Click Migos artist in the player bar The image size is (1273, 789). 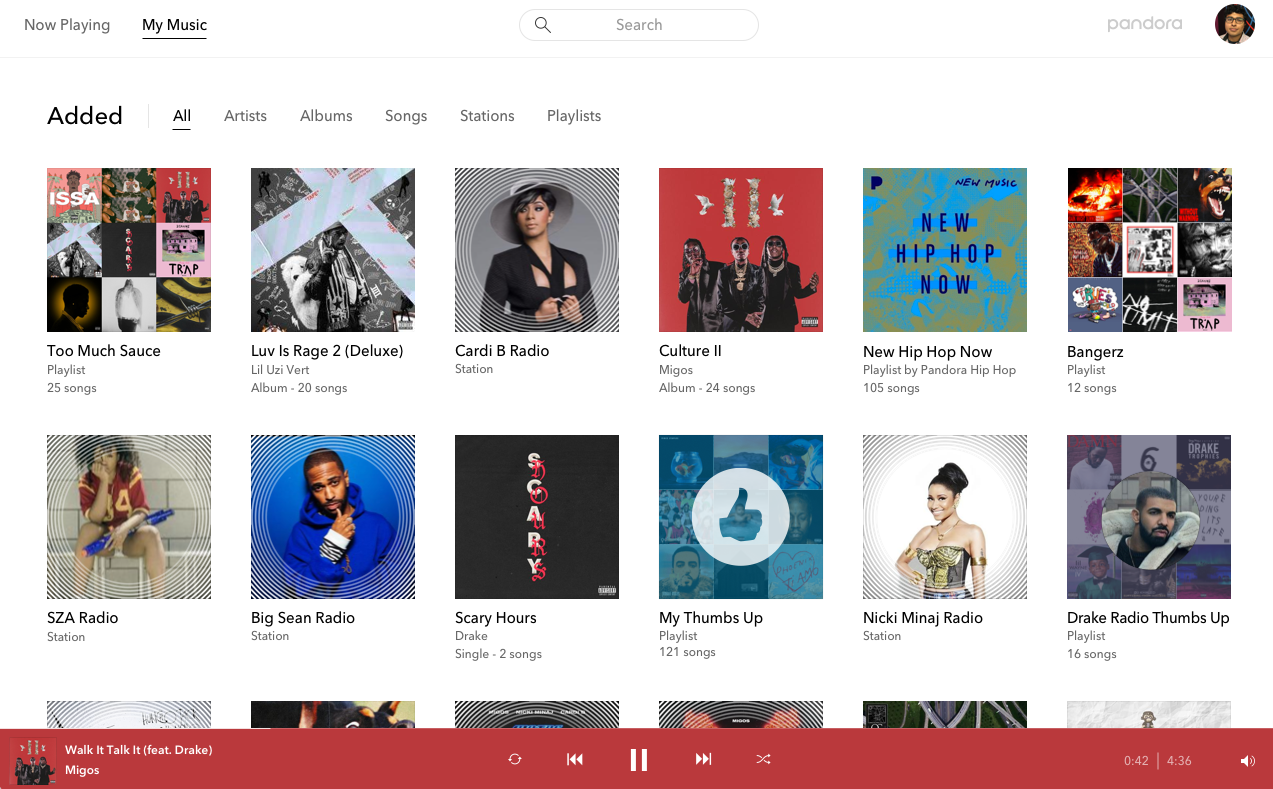pyautogui.click(x=82, y=770)
